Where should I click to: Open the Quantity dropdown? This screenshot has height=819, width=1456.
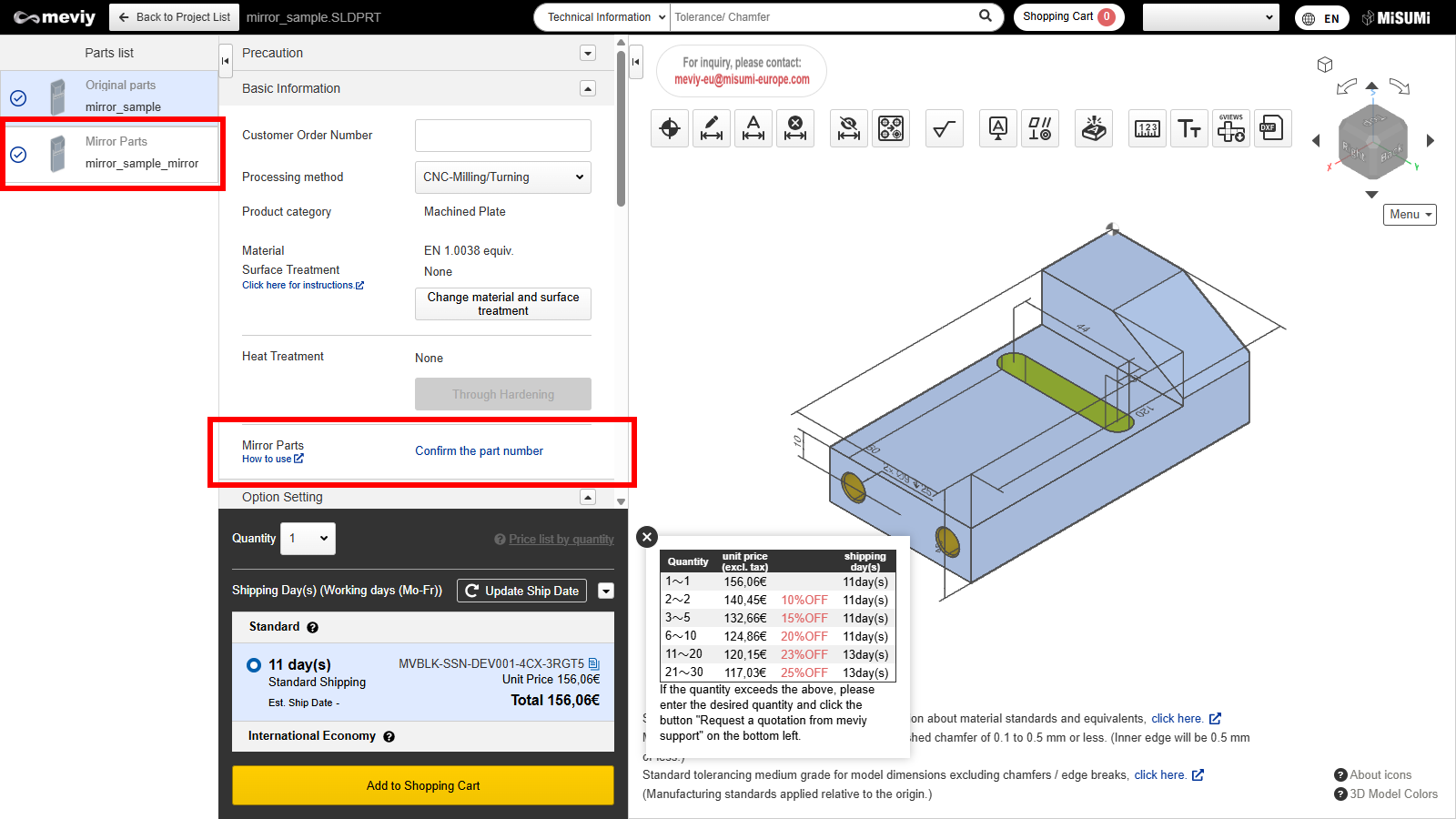click(308, 539)
